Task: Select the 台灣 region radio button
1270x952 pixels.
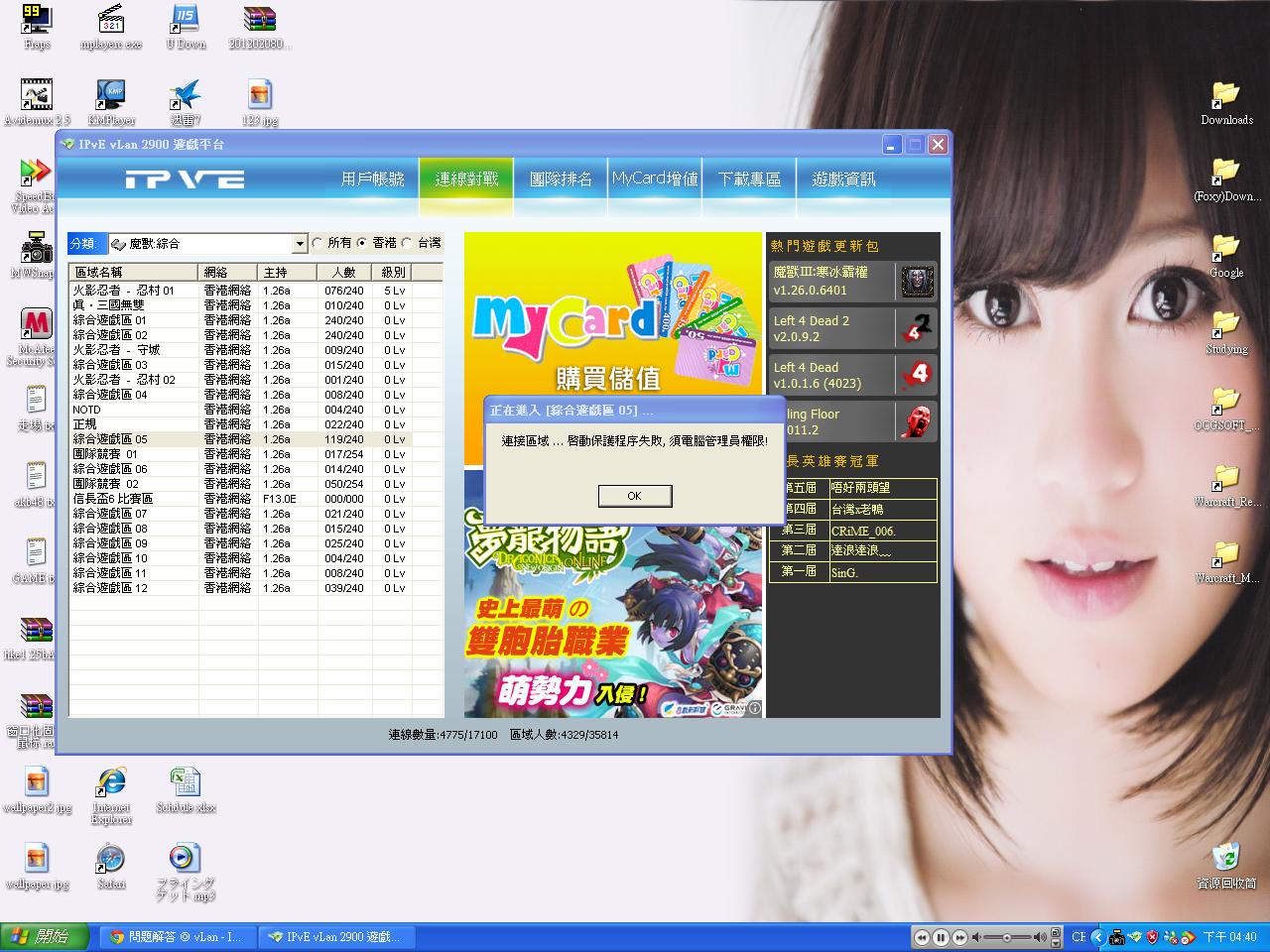Action: click(x=407, y=243)
